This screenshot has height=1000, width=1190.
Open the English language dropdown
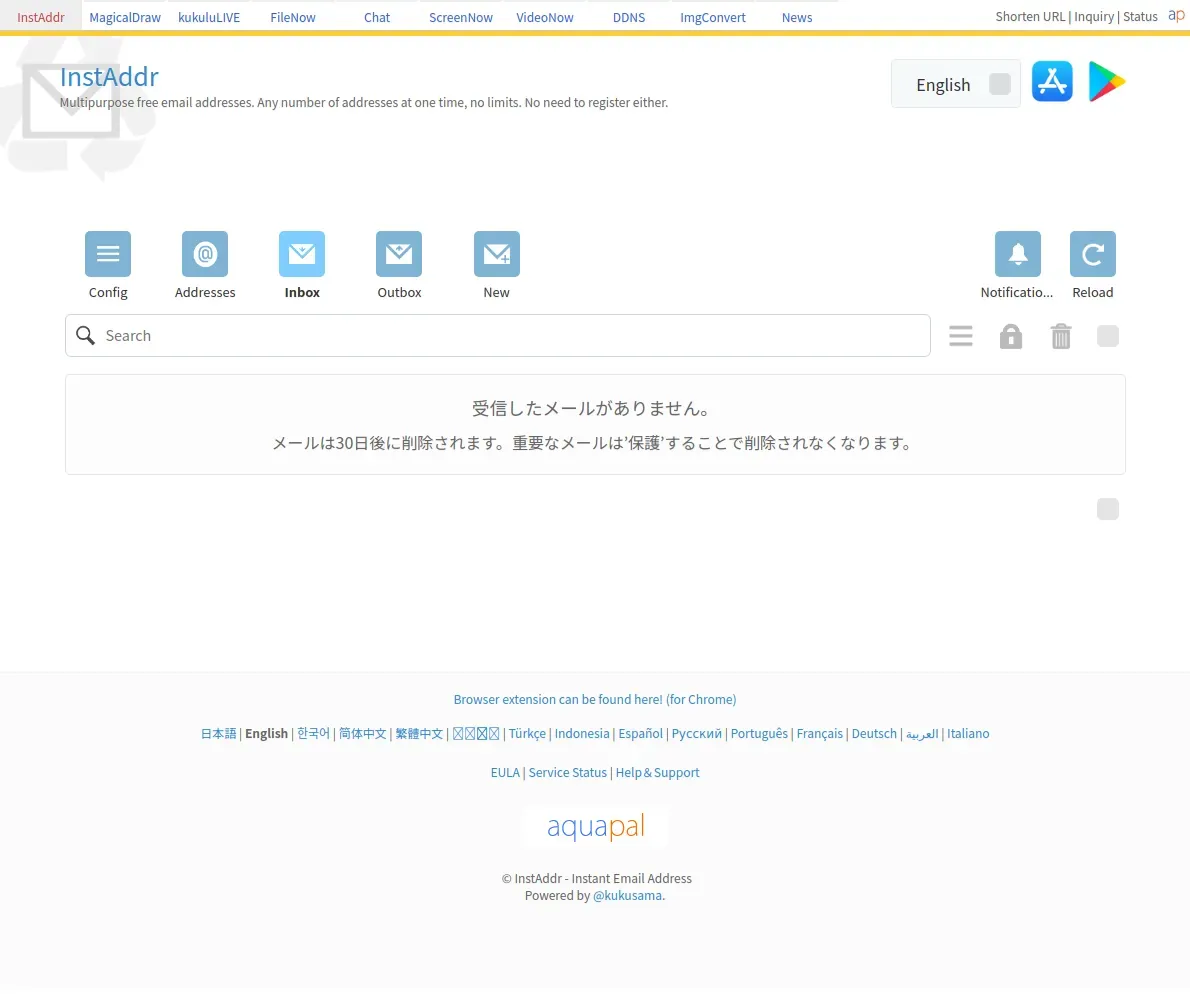tap(955, 83)
